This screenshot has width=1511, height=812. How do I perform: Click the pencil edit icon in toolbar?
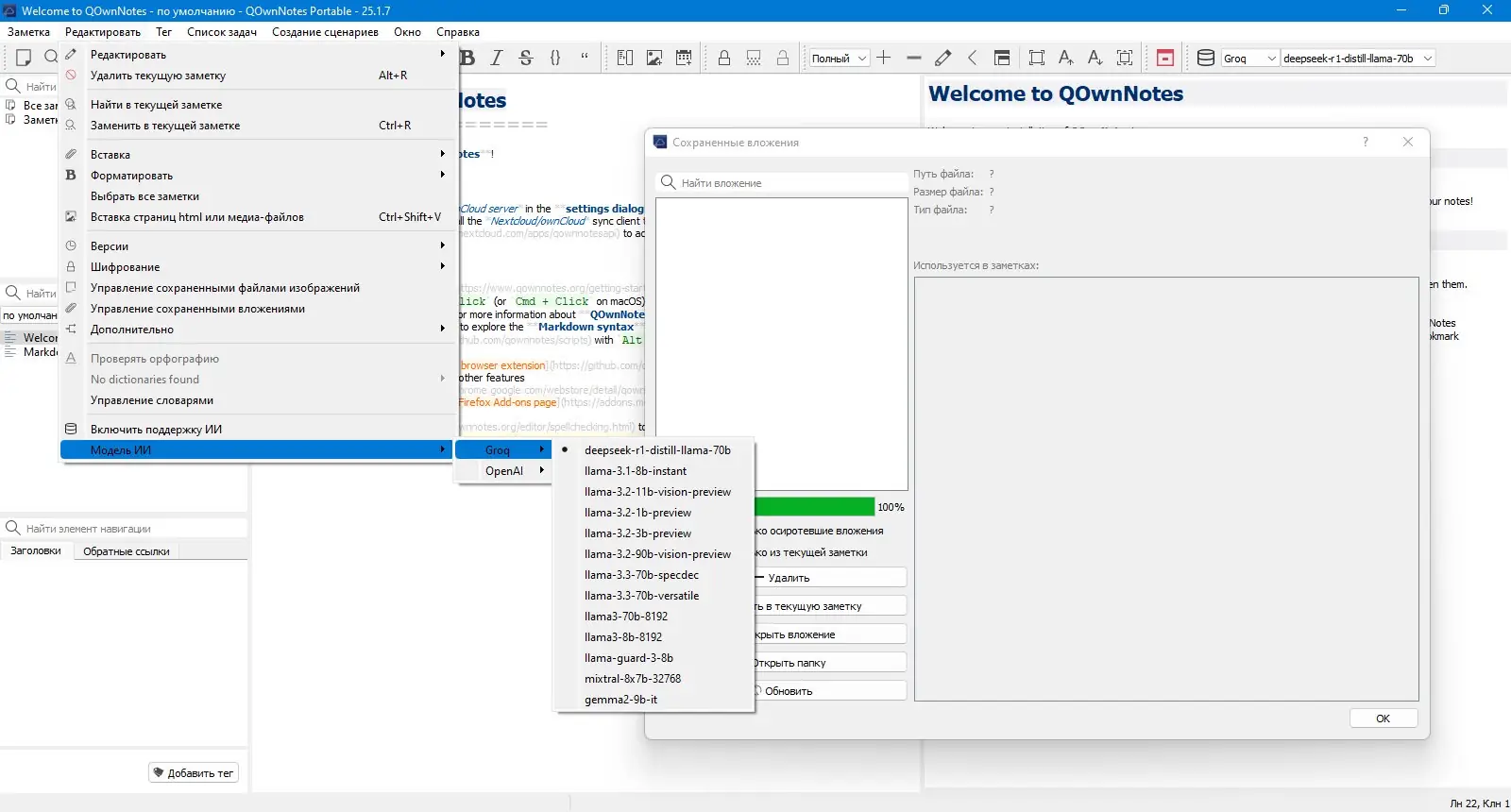point(942,58)
